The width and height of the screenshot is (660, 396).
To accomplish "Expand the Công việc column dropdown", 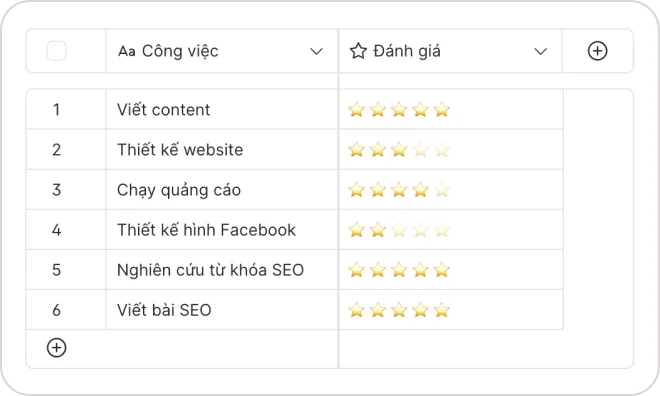I will tap(316, 51).
